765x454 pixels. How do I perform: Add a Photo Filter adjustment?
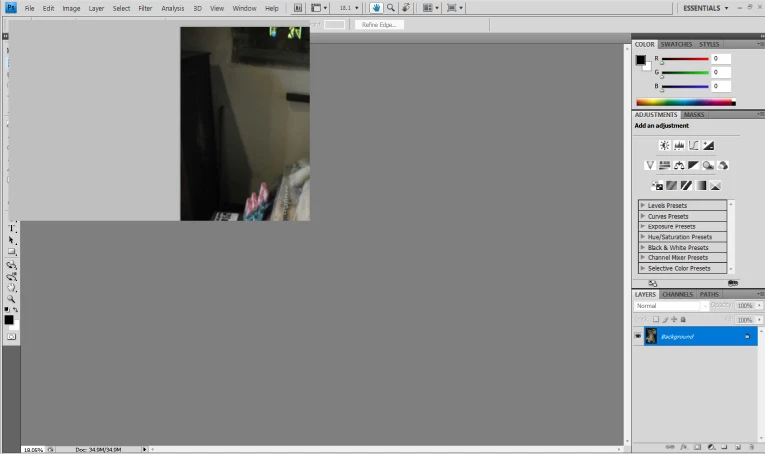pyautogui.click(x=708, y=165)
